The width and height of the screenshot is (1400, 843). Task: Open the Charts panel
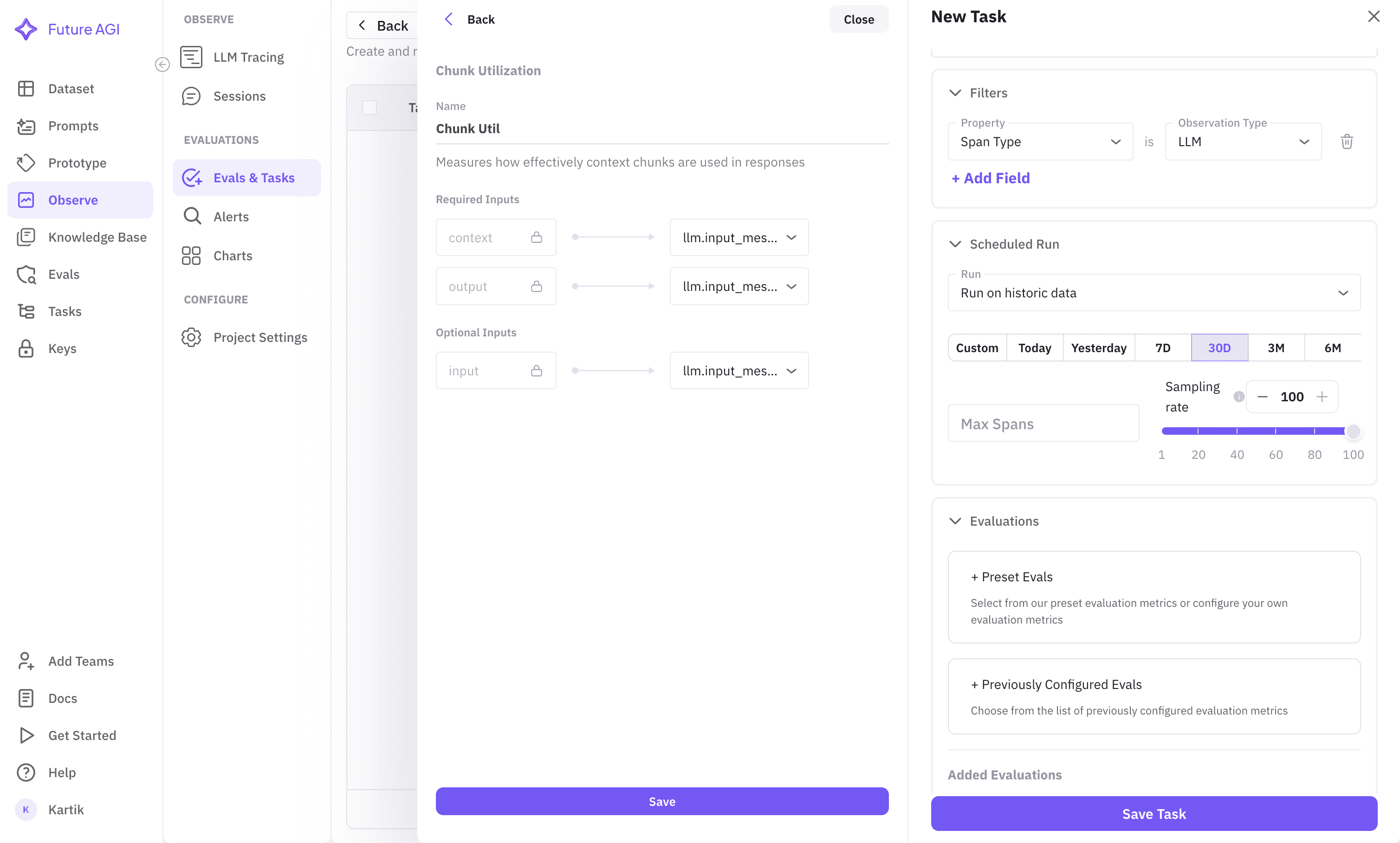pyautogui.click(x=191, y=256)
